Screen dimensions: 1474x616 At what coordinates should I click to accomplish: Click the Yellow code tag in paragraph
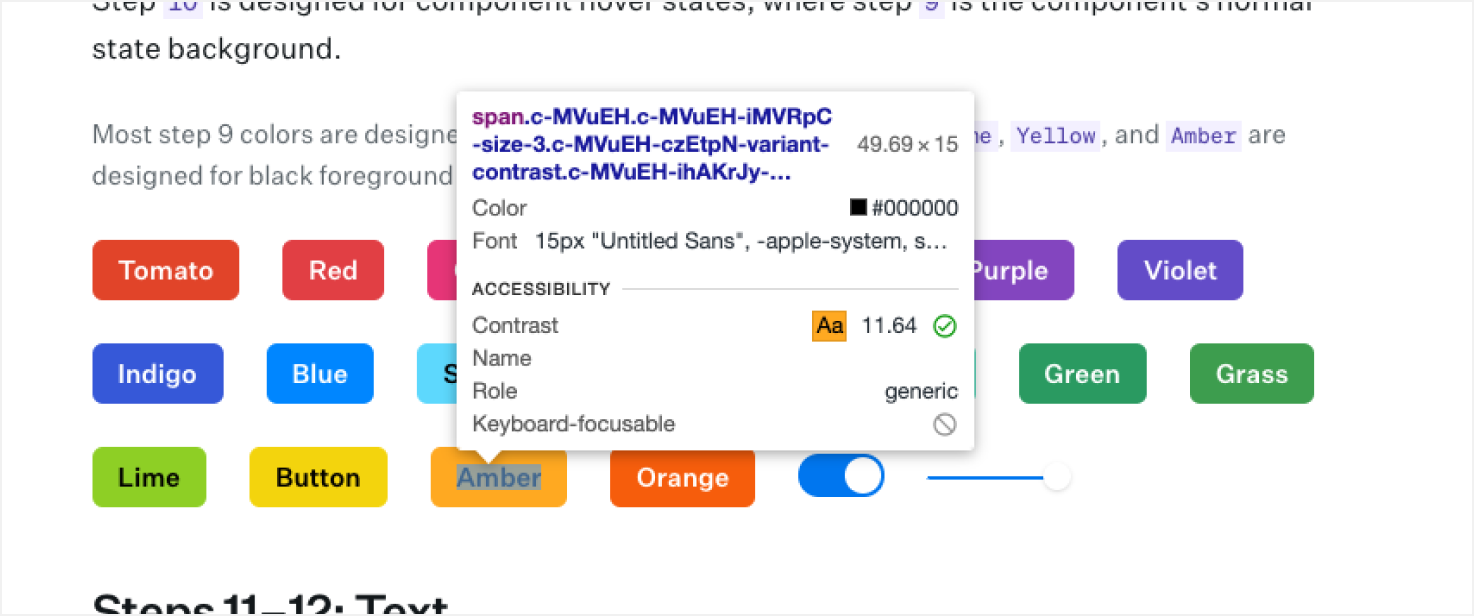pyautogui.click(x=1057, y=135)
